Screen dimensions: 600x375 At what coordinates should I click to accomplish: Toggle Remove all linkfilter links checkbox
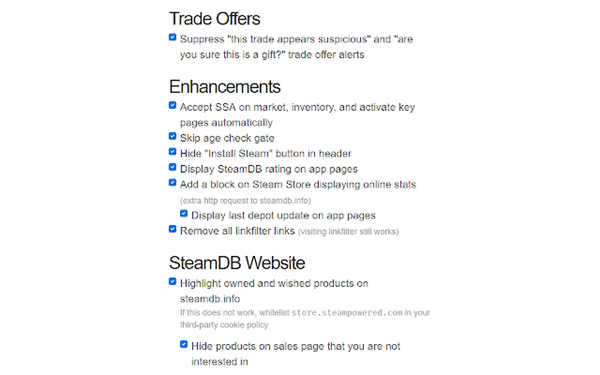pos(173,229)
